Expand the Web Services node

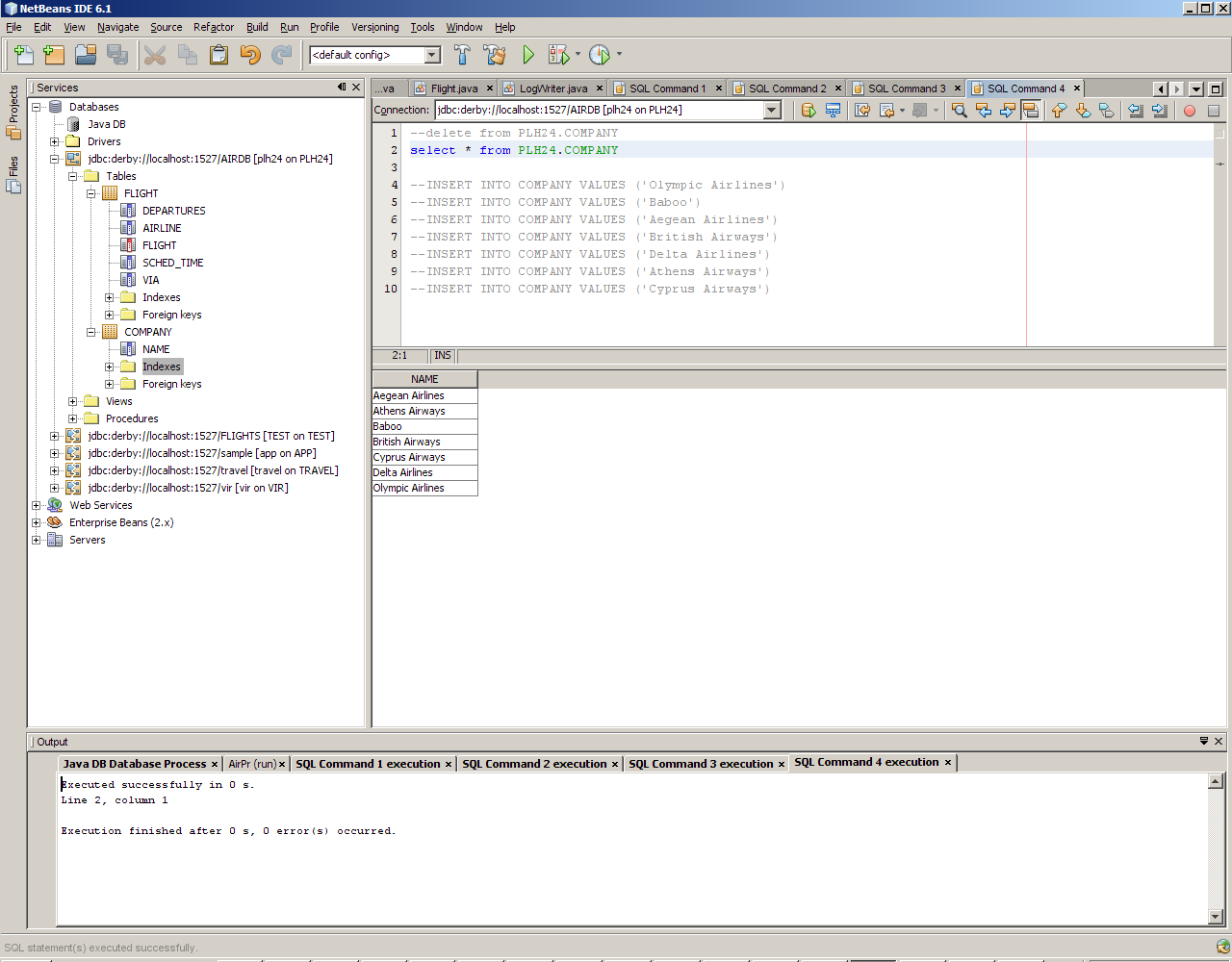coord(36,505)
